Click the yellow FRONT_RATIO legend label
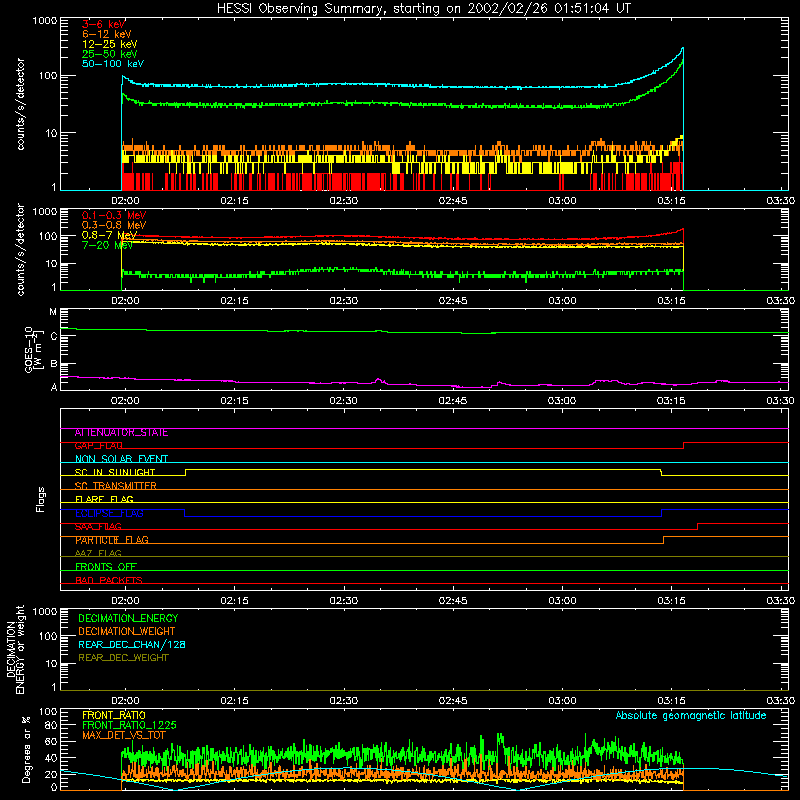This screenshot has width=800, height=800. pyautogui.click(x=114, y=715)
